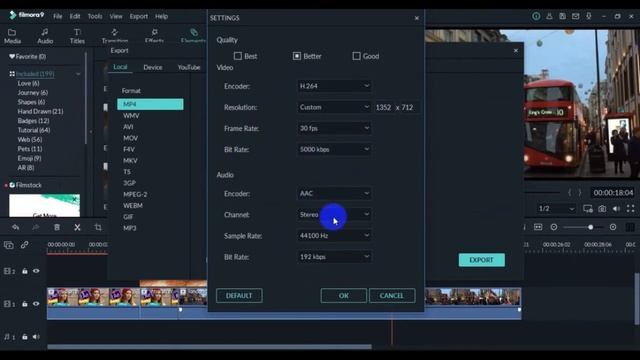Viewport: 640px width, 360px height.
Task: Toggle visibility of video track 1
Action: [36, 304]
